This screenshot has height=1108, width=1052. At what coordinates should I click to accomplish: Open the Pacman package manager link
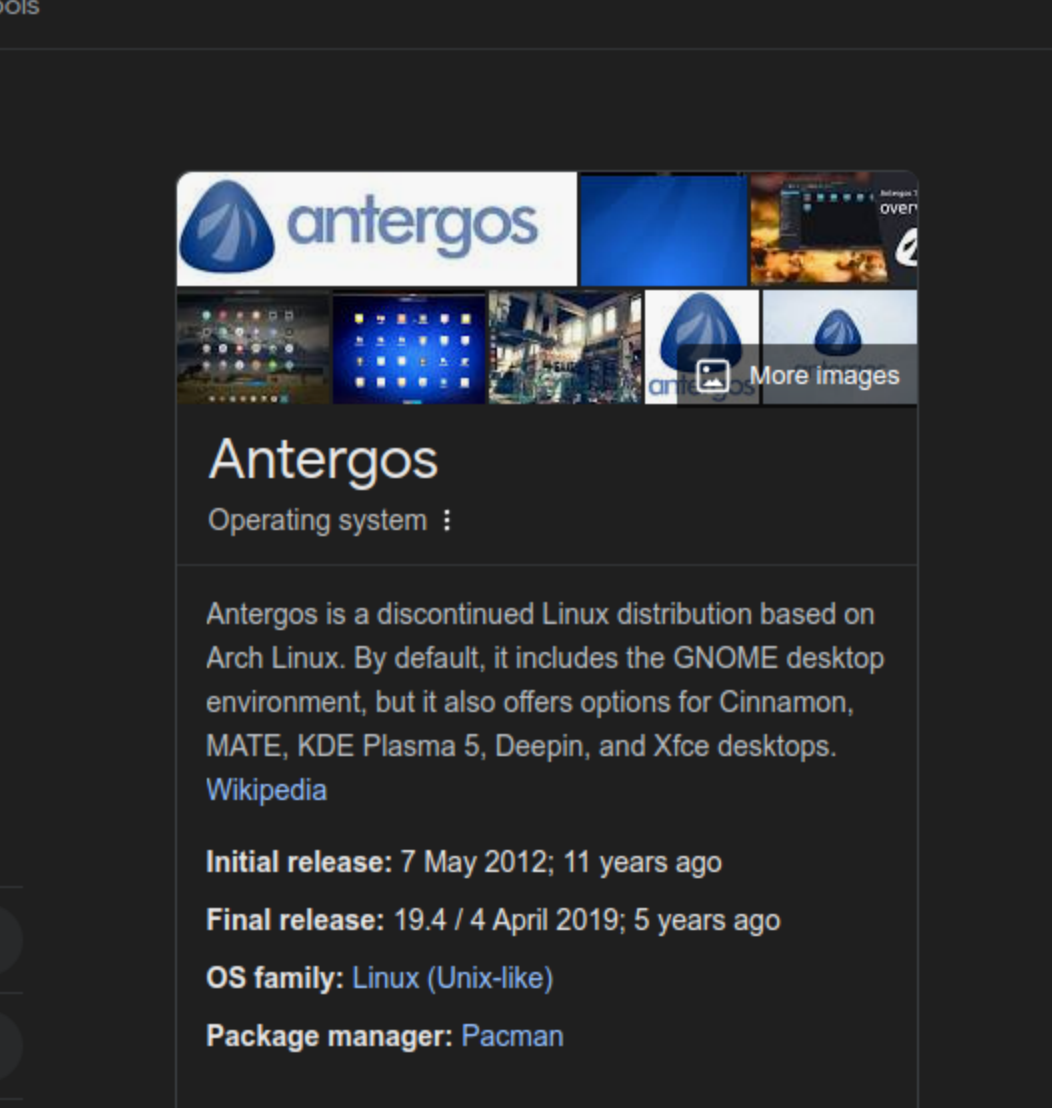point(512,1036)
